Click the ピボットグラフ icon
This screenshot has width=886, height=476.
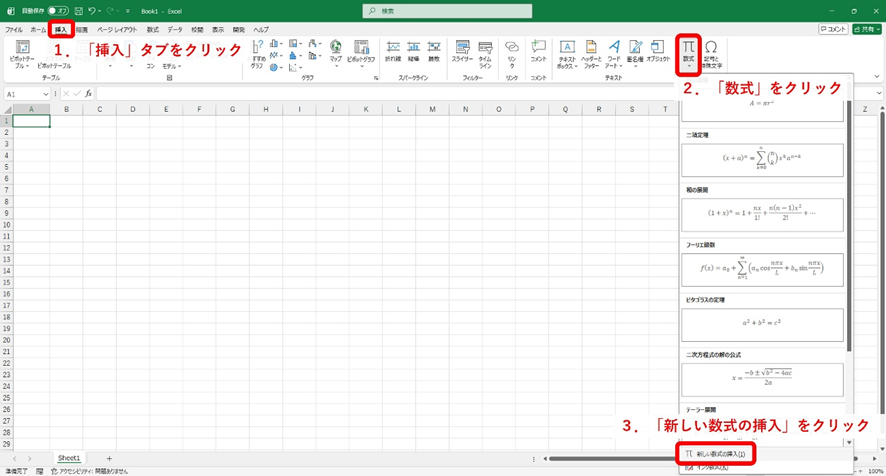361,50
